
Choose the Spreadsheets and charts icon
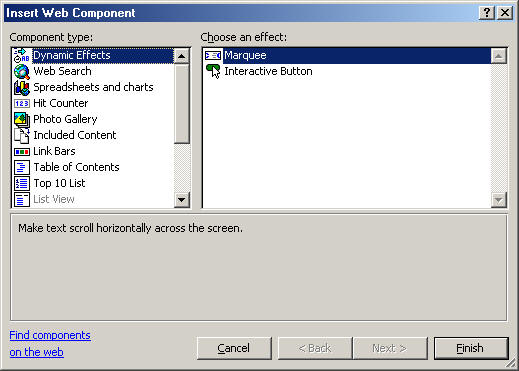click(x=22, y=87)
